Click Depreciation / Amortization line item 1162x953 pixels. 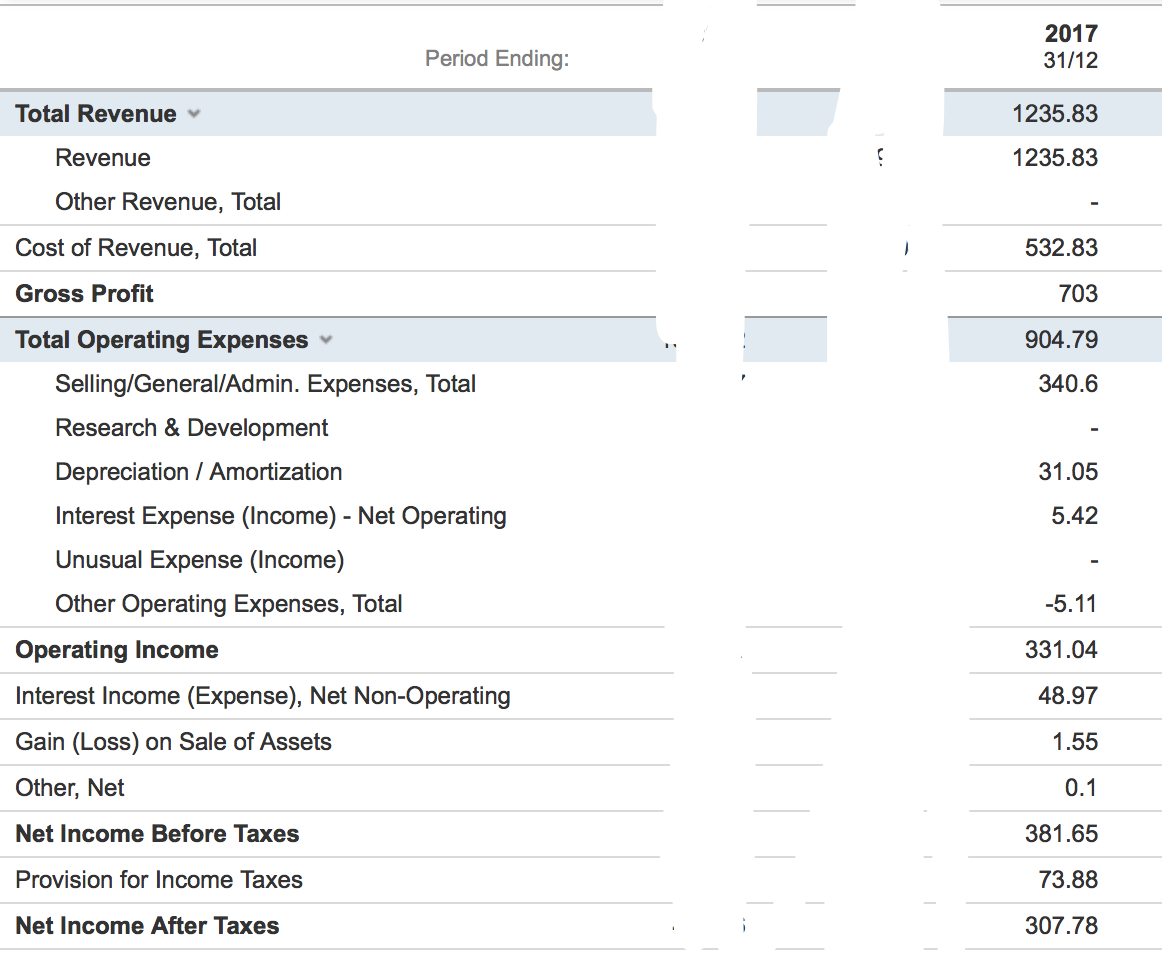coord(198,471)
